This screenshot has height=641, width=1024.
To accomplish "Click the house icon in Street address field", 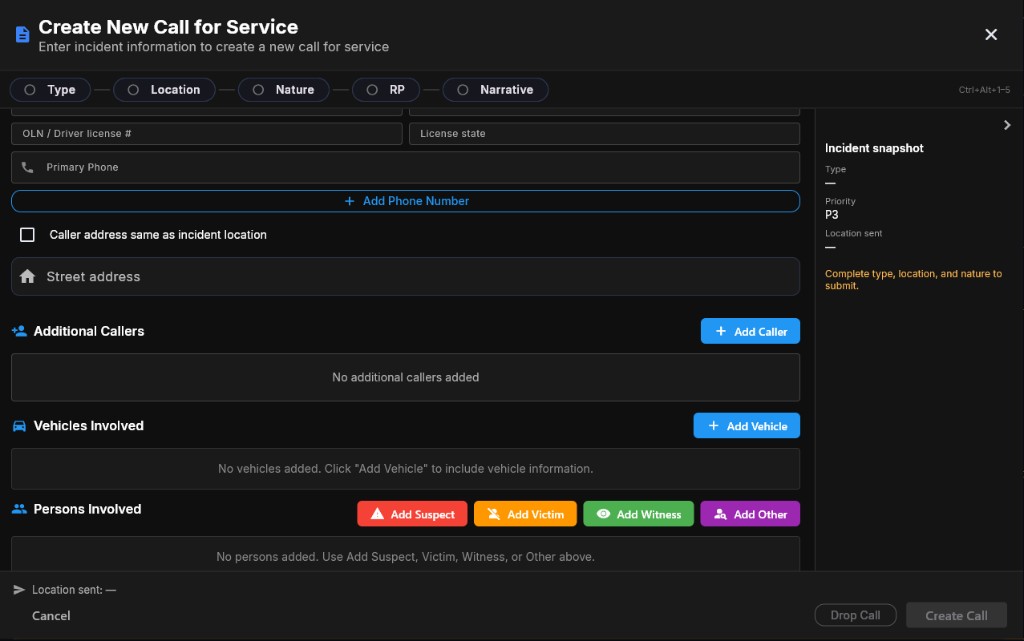I will [x=27, y=276].
